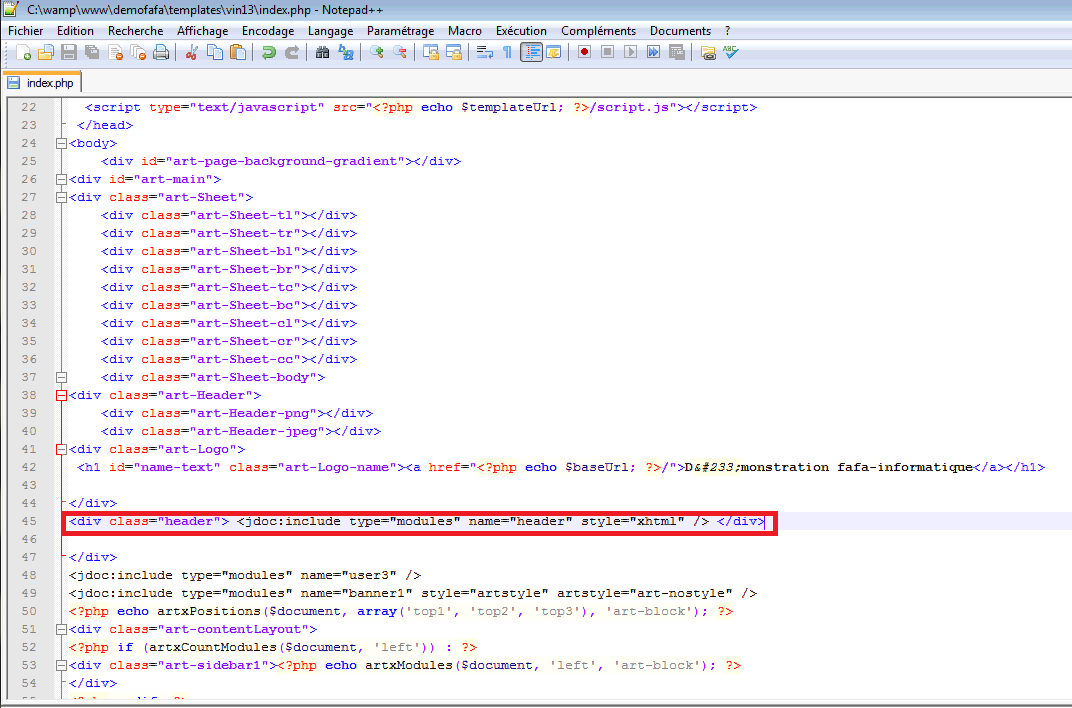Create a new document with the New icon
The image size is (1072, 708).
pos(23,53)
